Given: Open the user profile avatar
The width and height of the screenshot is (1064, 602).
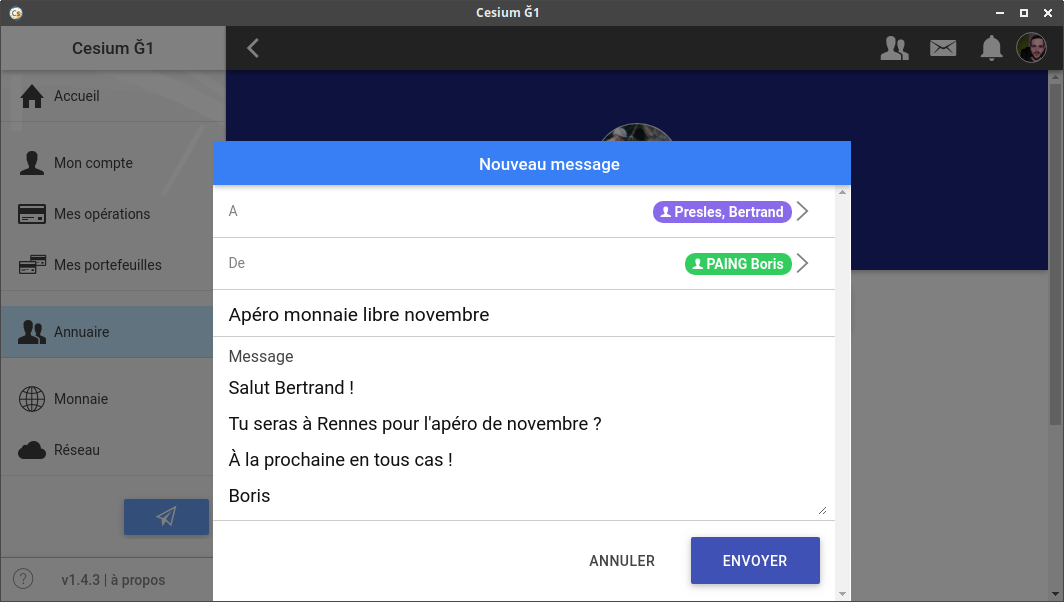Looking at the screenshot, I should pyautogui.click(x=1031, y=48).
